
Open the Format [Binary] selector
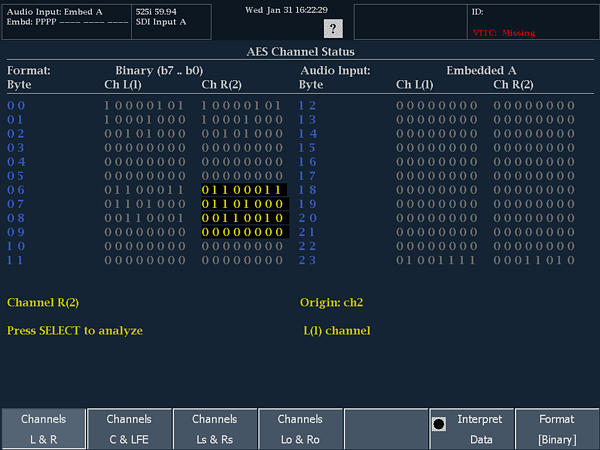tap(557, 428)
